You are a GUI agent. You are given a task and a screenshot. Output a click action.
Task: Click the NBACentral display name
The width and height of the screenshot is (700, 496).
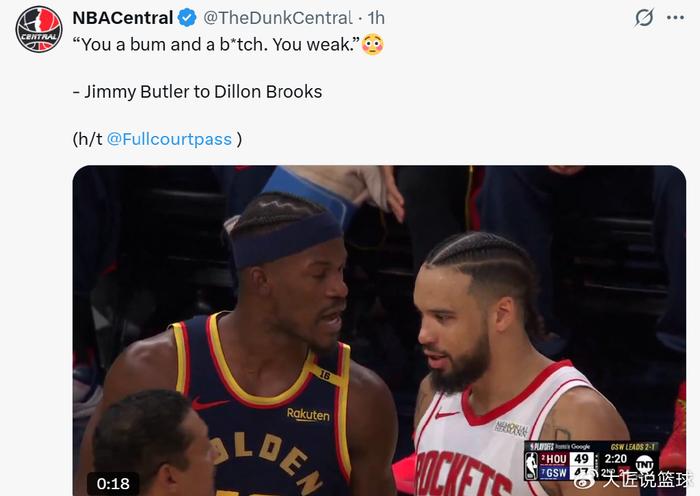click(123, 18)
